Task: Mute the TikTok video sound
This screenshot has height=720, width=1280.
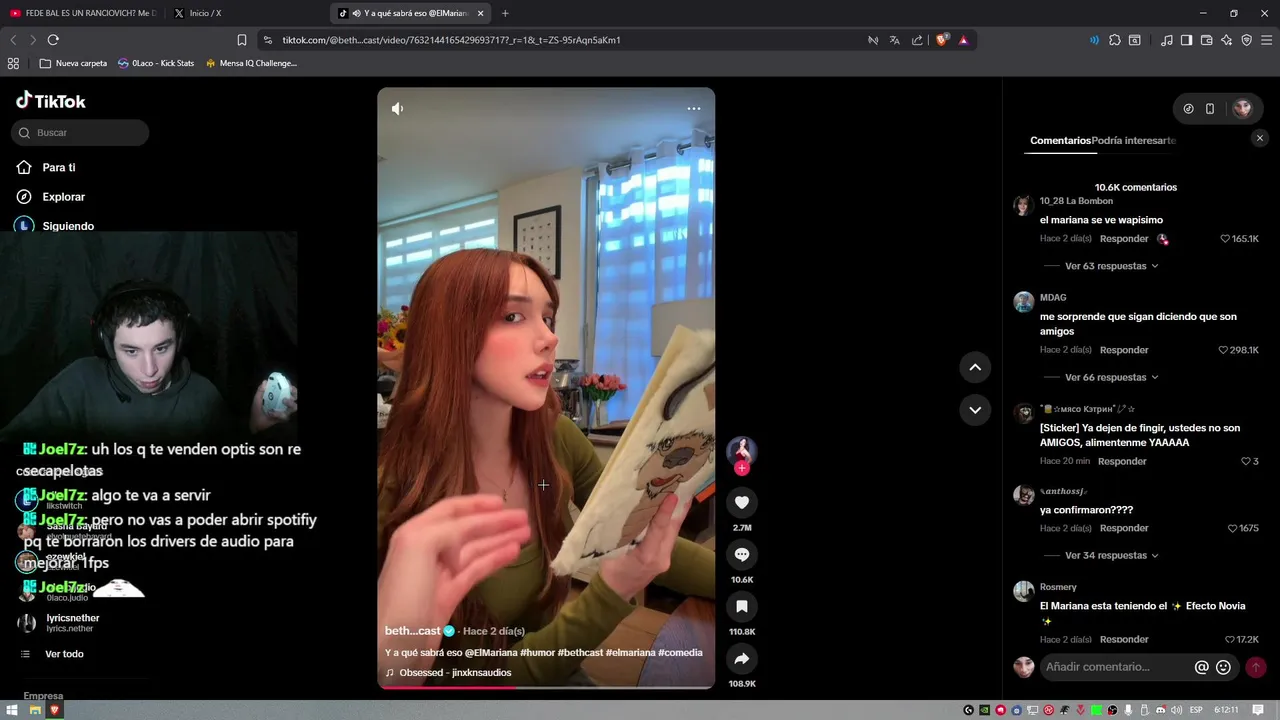Action: [397, 108]
